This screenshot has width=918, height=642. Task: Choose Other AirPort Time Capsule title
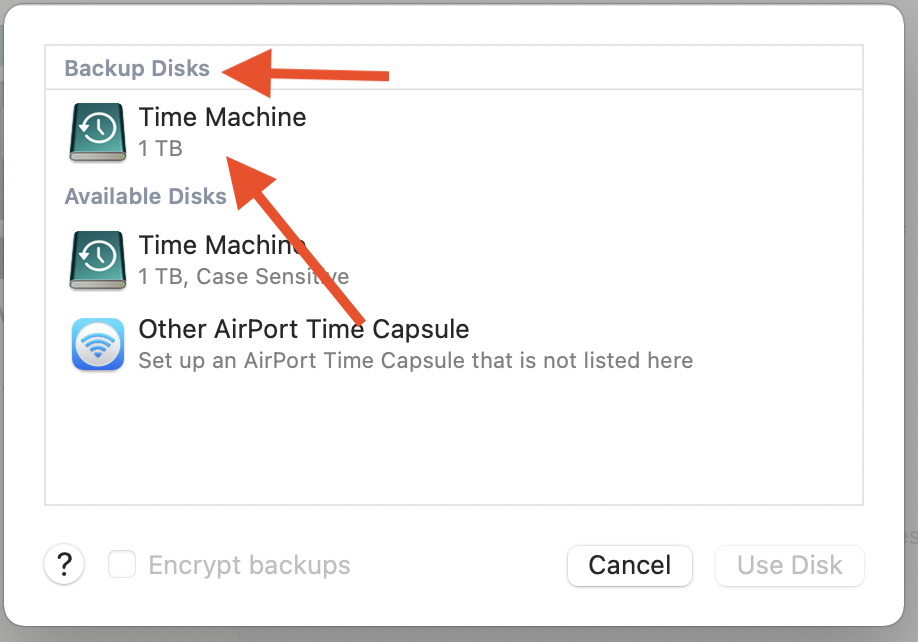pos(303,329)
